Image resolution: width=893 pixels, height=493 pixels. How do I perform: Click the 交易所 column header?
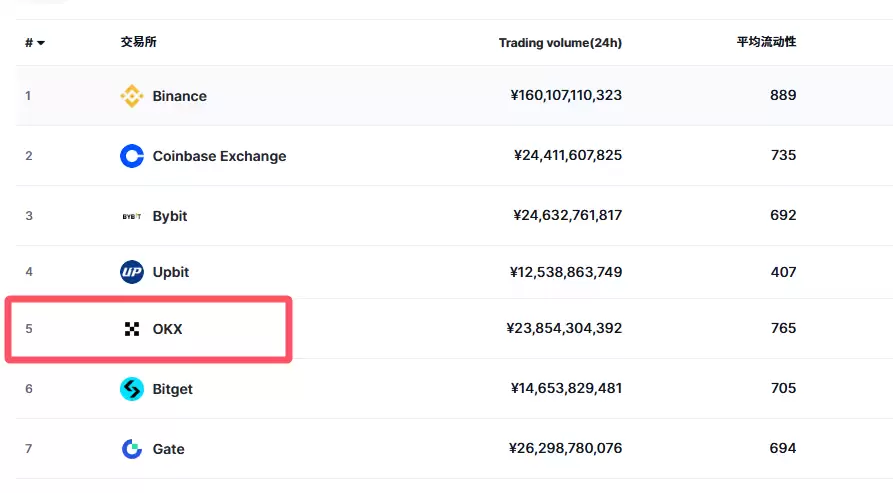[138, 42]
